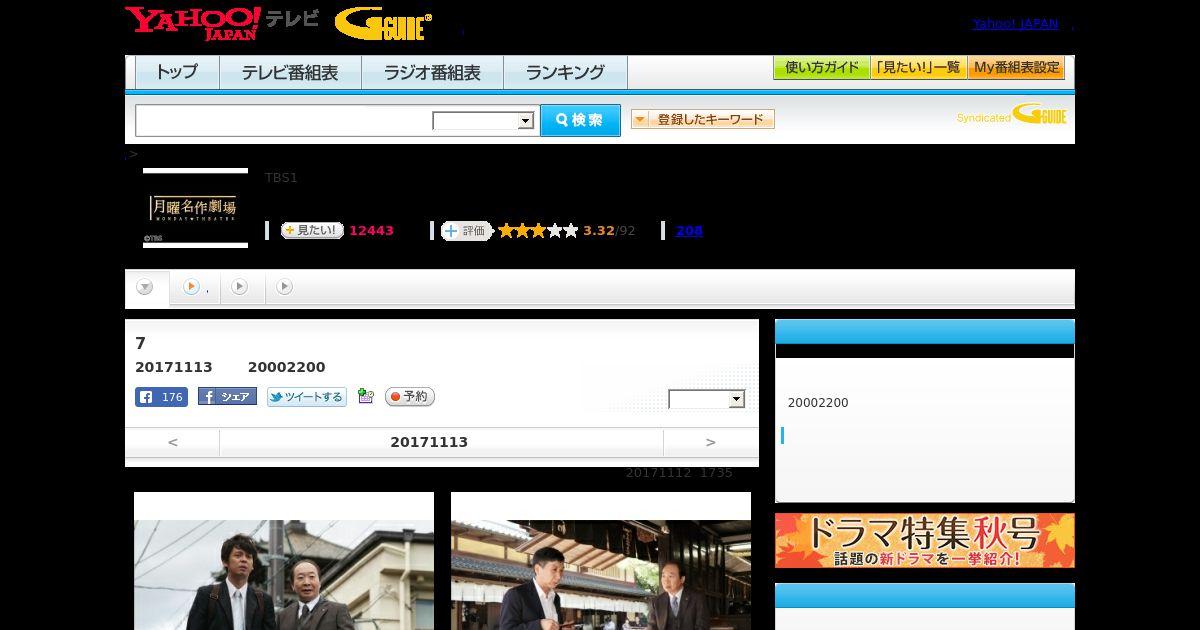Open the 「見たい!」一覧 button

pyautogui.click(x=919, y=68)
